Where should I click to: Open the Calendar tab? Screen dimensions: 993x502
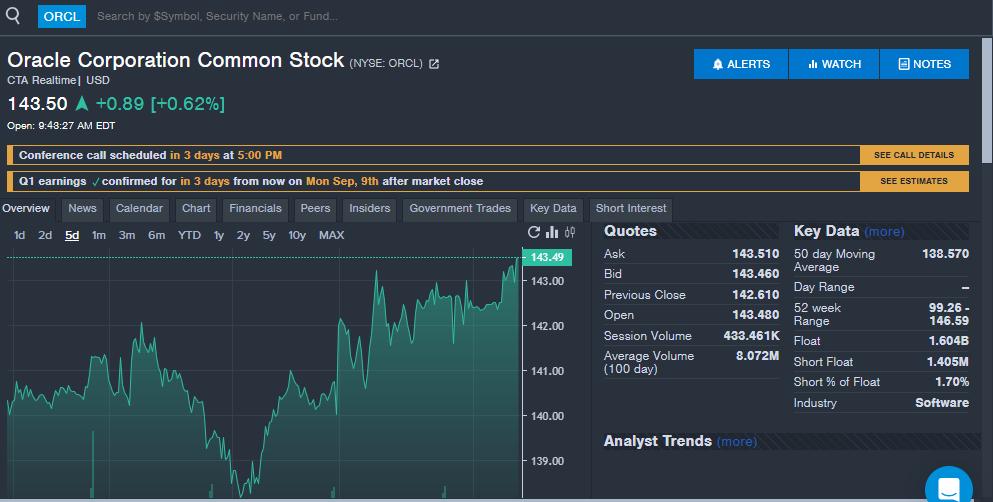coord(139,208)
